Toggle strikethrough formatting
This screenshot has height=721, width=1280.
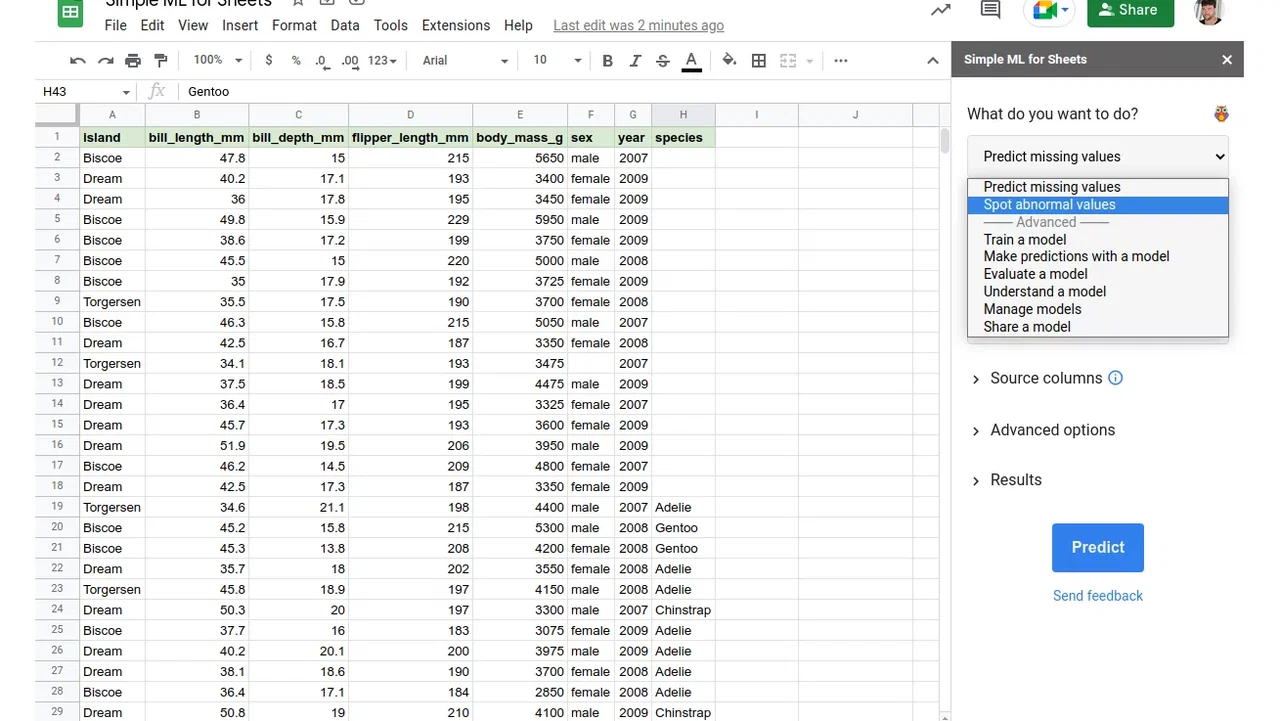pyautogui.click(x=663, y=61)
